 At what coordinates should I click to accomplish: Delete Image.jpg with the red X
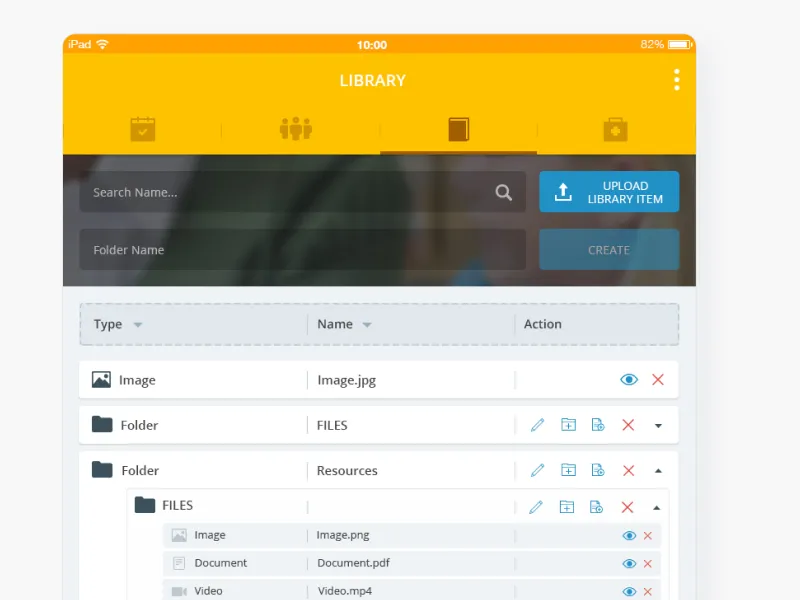[658, 380]
